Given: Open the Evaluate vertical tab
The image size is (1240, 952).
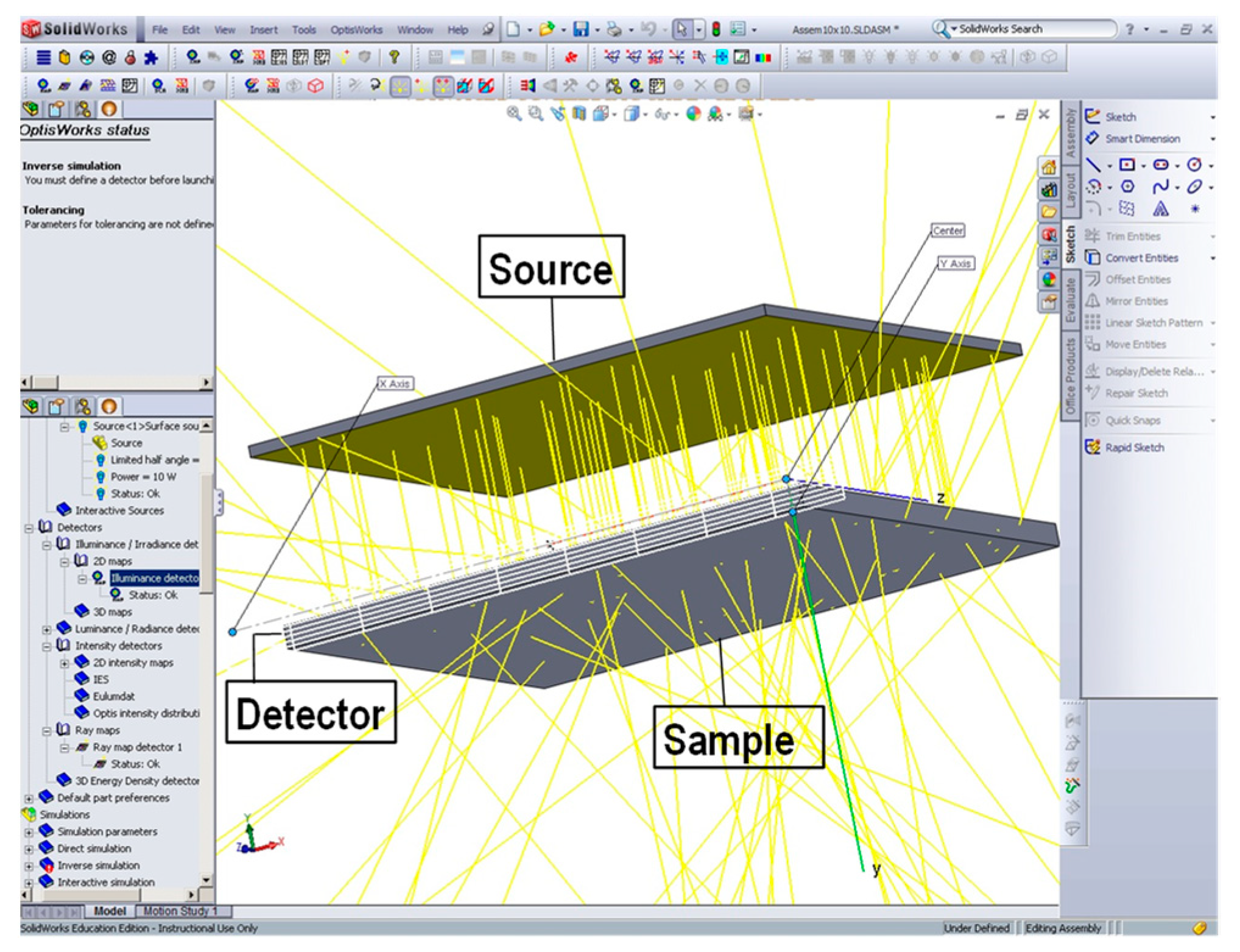Looking at the screenshot, I should pos(1070,300).
